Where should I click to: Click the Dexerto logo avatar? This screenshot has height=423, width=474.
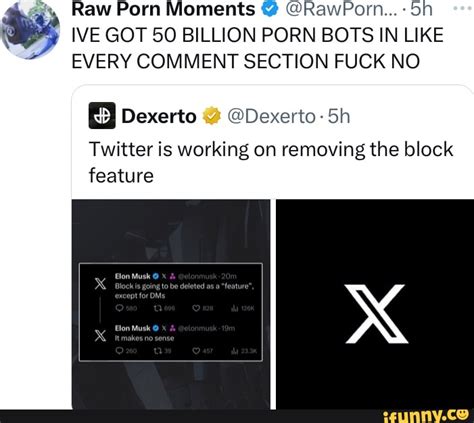(x=102, y=116)
